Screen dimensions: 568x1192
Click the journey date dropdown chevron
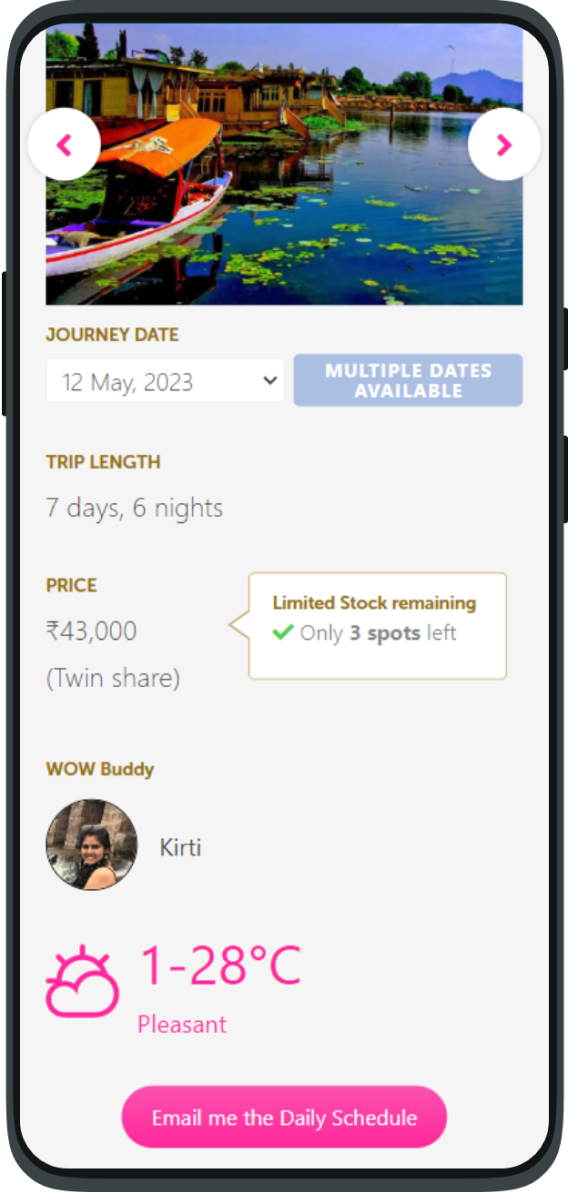click(x=270, y=381)
